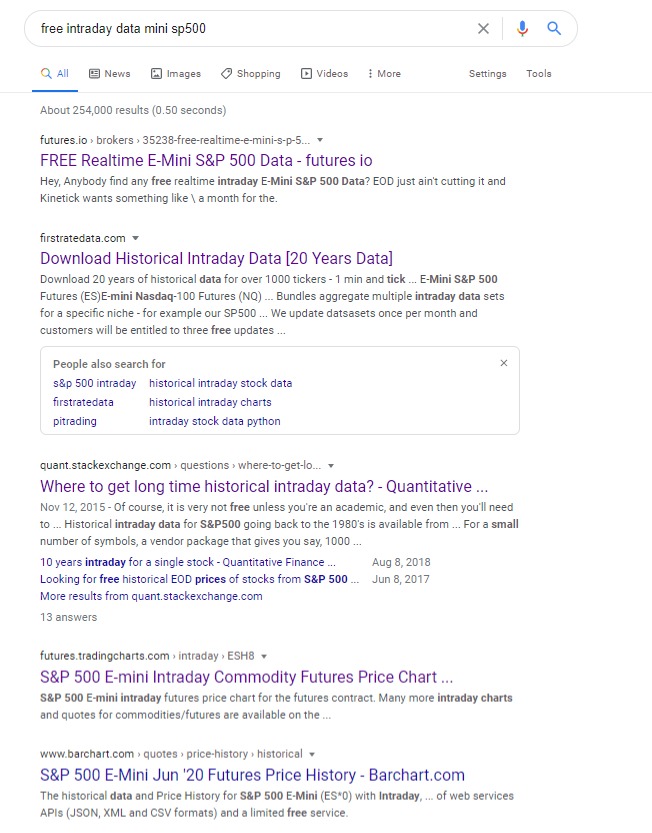Search historical intraday charts suggestion
The height and width of the screenshot is (833, 652).
click(210, 402)
